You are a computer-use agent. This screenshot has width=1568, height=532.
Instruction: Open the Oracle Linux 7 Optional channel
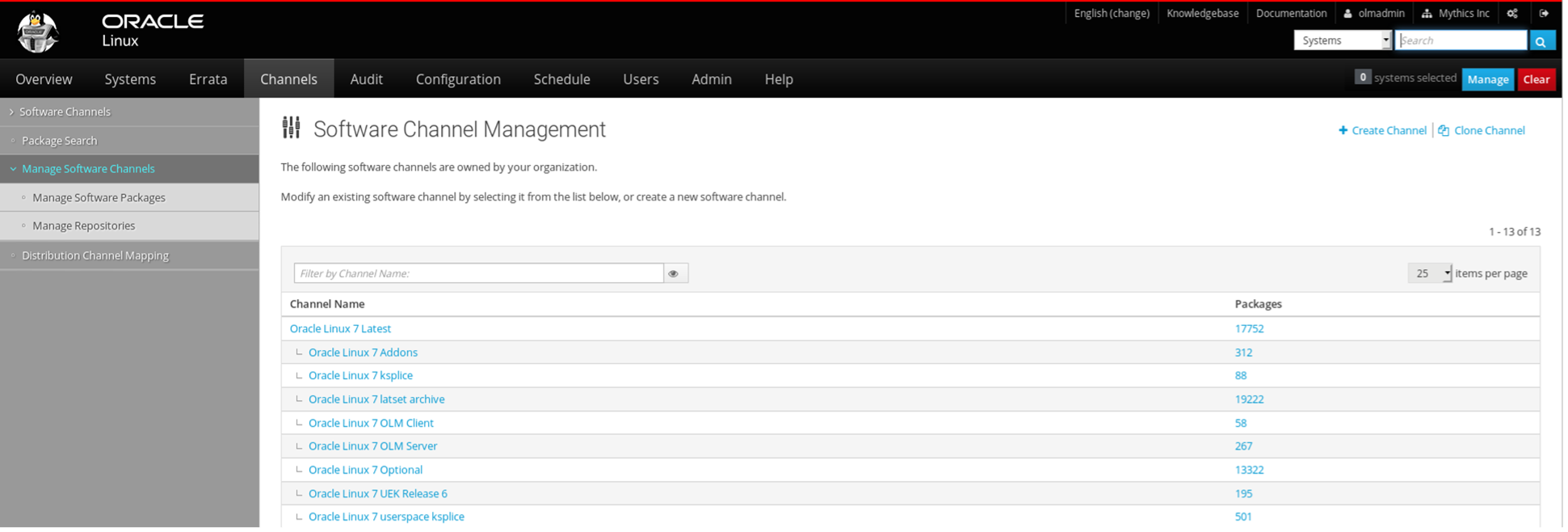point(367,471)
